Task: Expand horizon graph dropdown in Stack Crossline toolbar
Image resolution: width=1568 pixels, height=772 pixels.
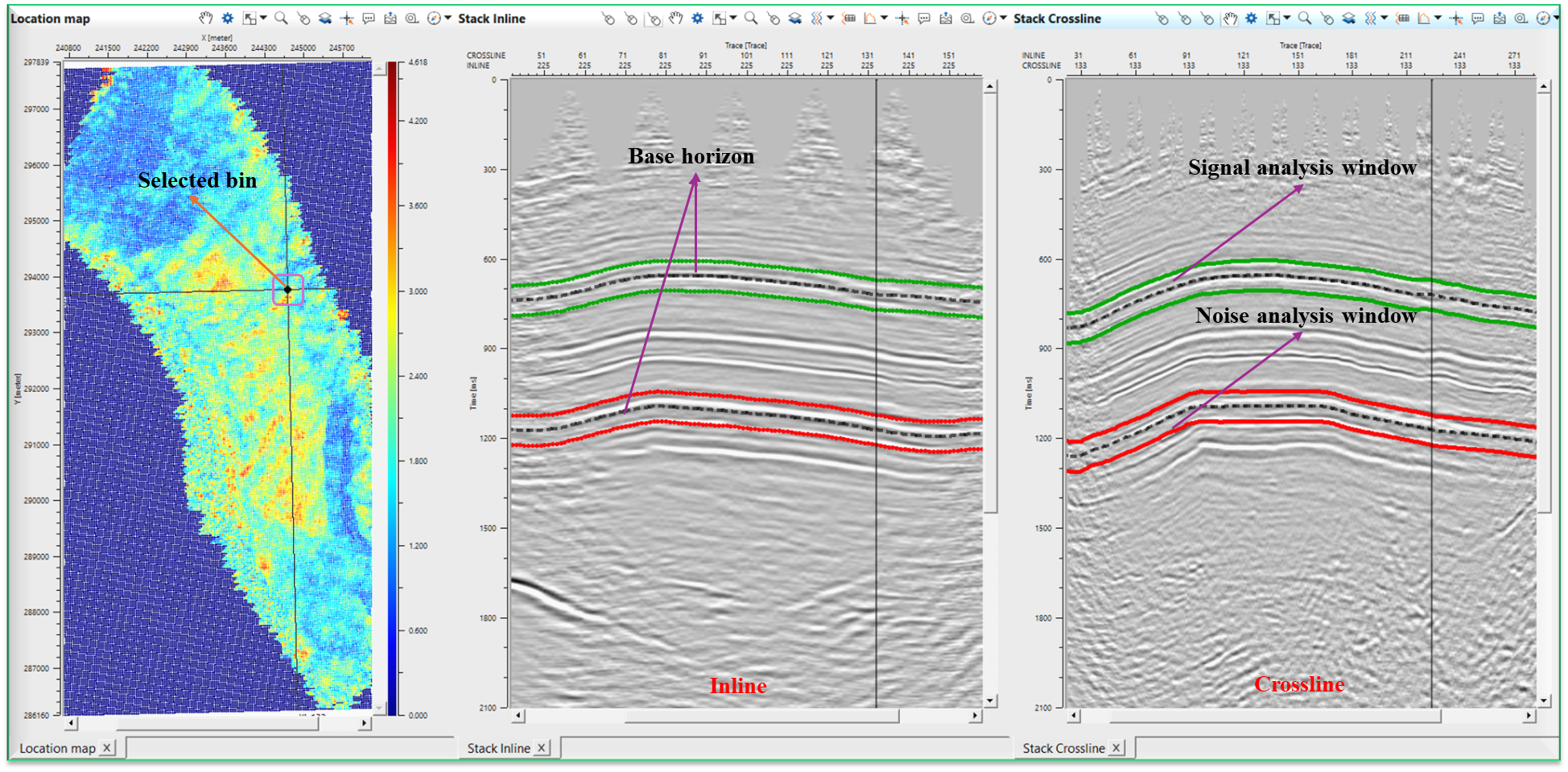Action: click(1438, 18)
